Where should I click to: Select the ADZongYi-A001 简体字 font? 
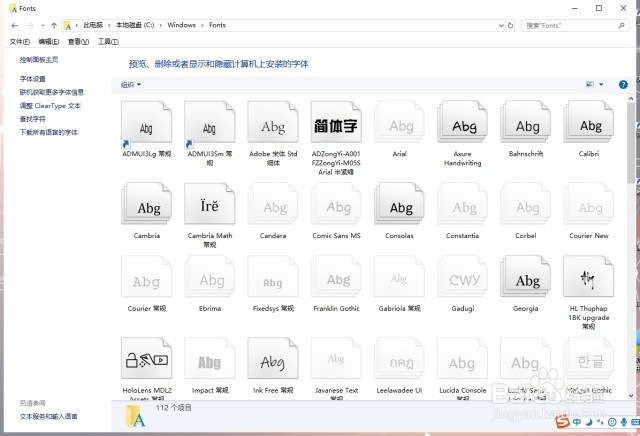336,122
